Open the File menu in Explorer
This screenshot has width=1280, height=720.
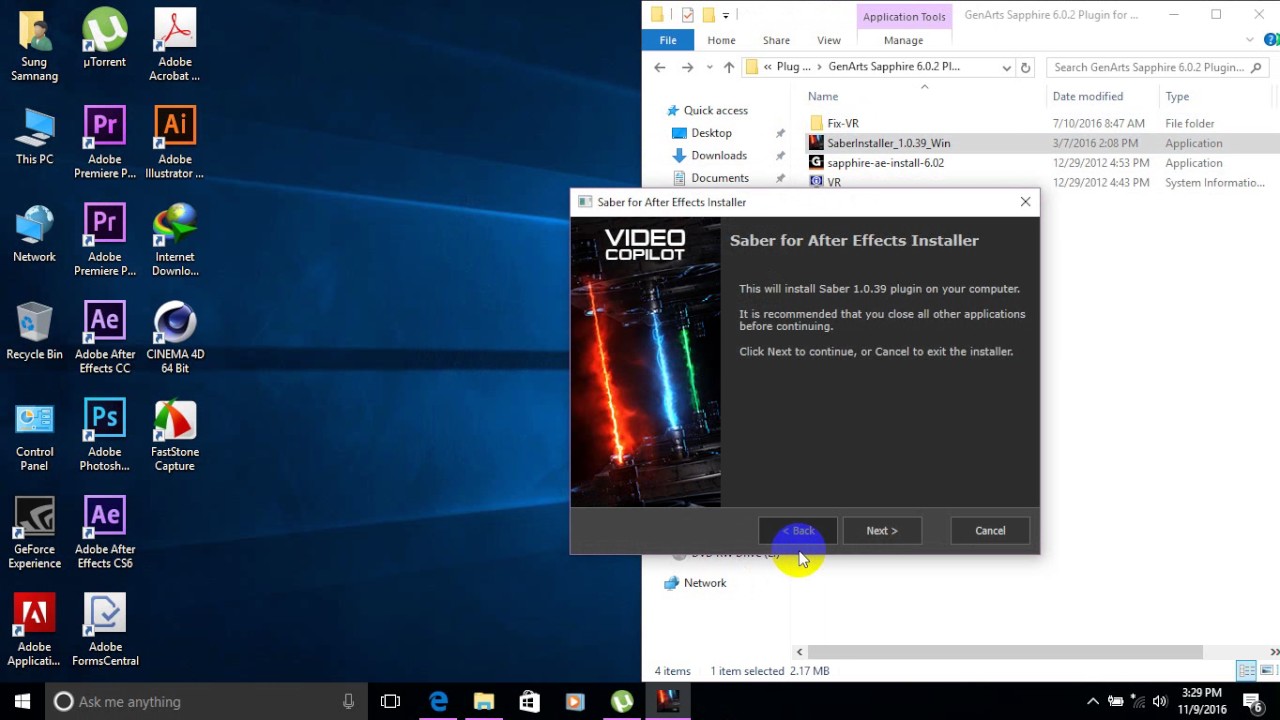point(668,40)
